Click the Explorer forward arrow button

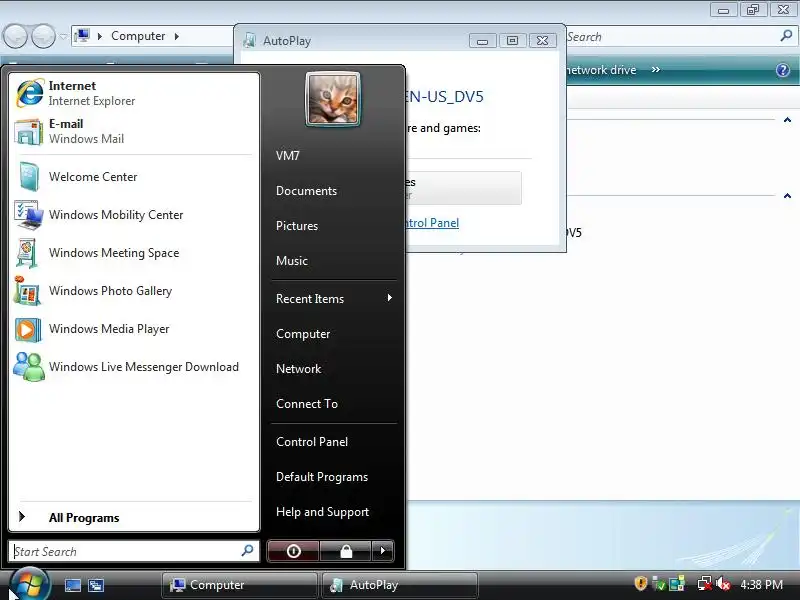[44, 36]
